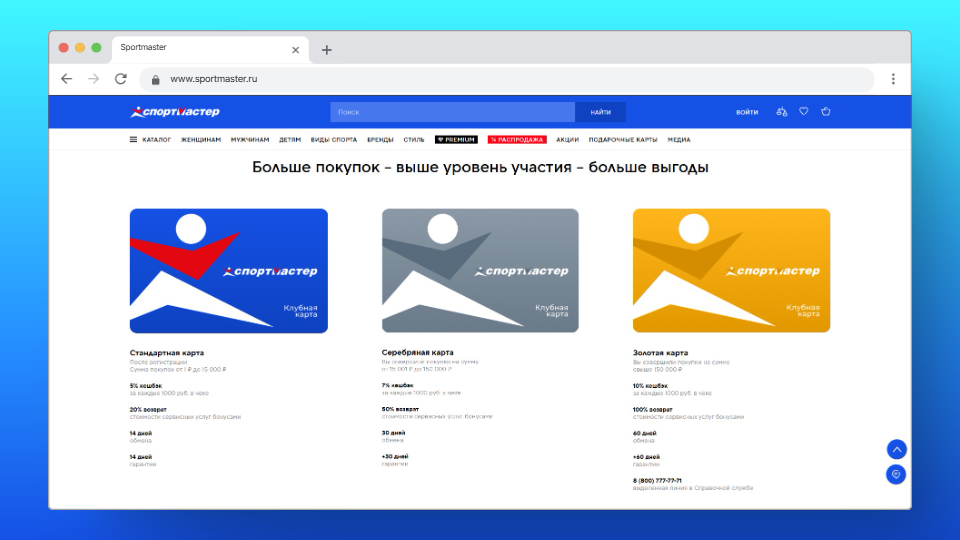960x540 pixels.
Task: Open the АКЦИИ menu item
Action: tap(568, 140)
